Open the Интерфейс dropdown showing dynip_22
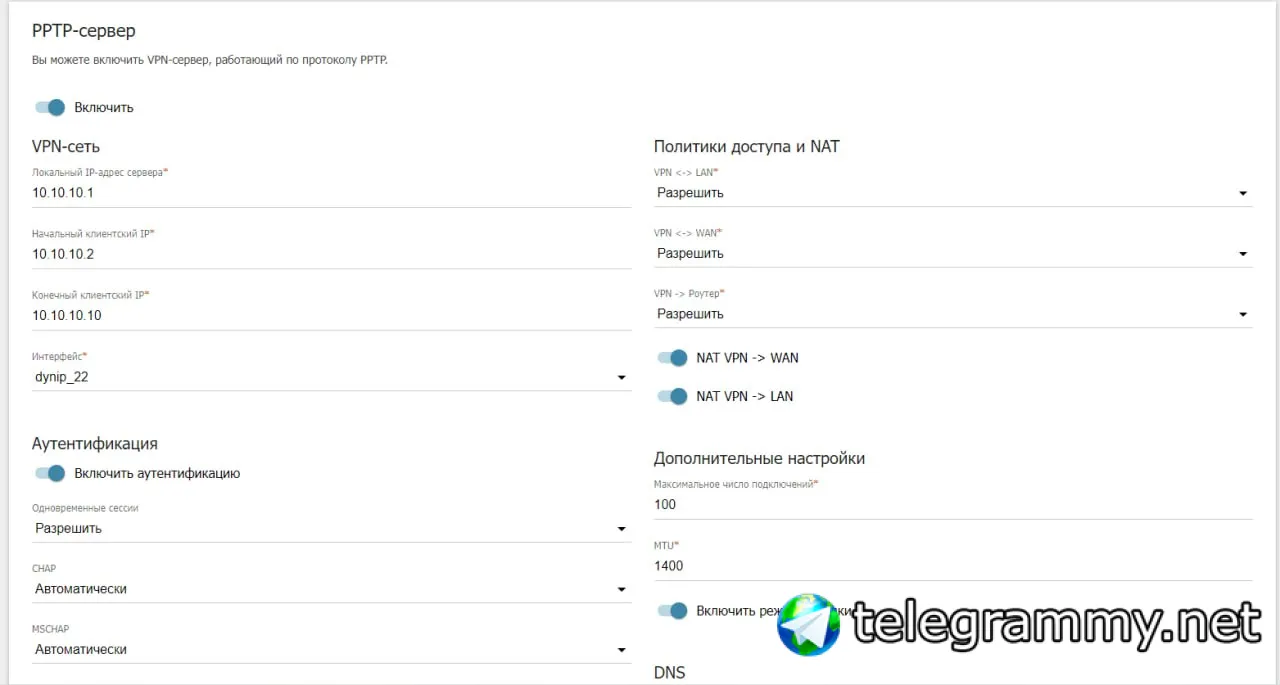Viewport: 1280px width, 685px height. [x=331, y=378]
